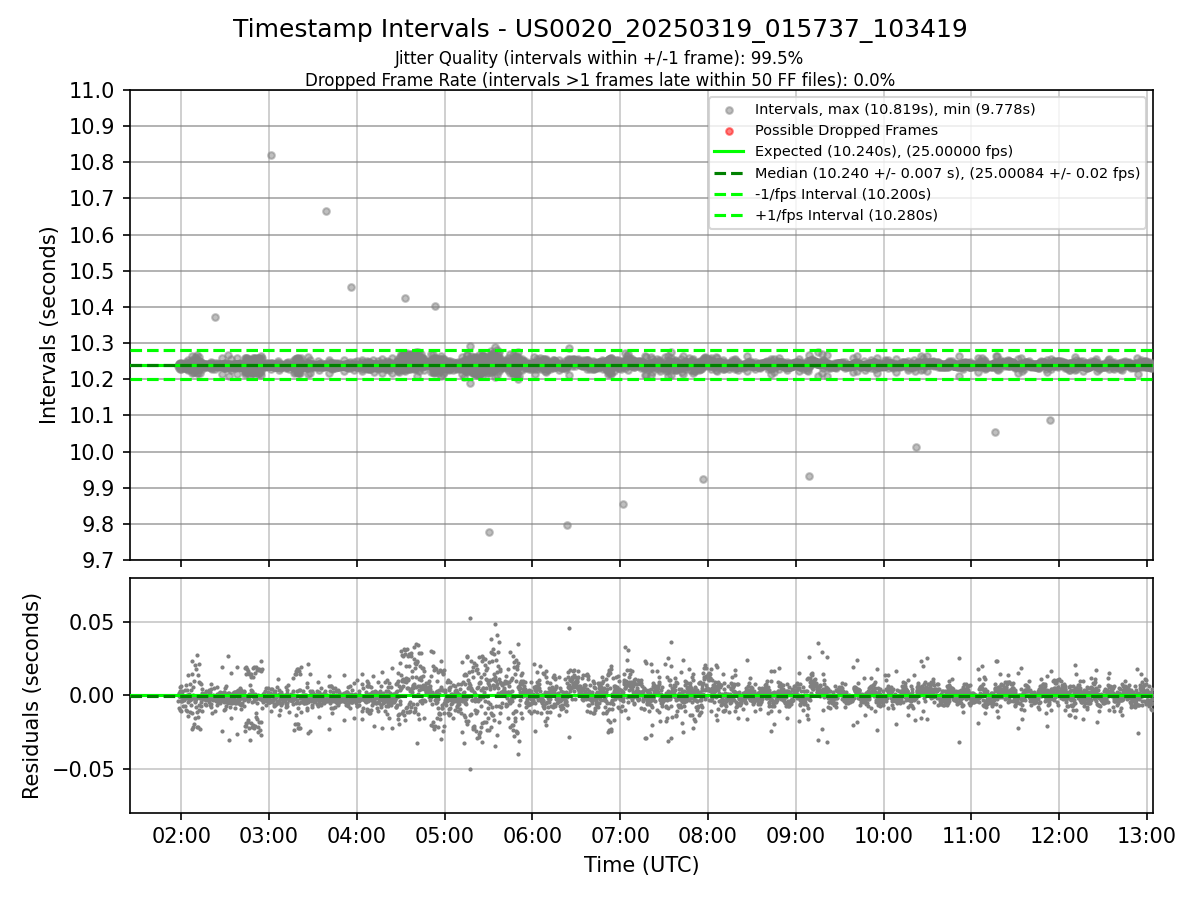Click the '10:00' time tick label
Viewport: 1200px width, 900px height.
[884, 836]
